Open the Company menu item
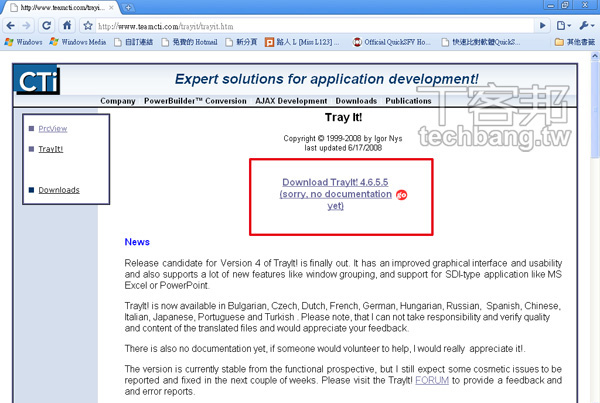Screen dimensions: 600x403 117,101
